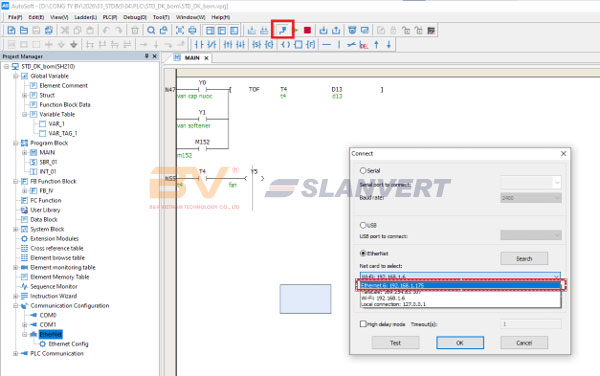600x376 pixels.
Task: Click the Download to PLC icon
Action: 323,30
